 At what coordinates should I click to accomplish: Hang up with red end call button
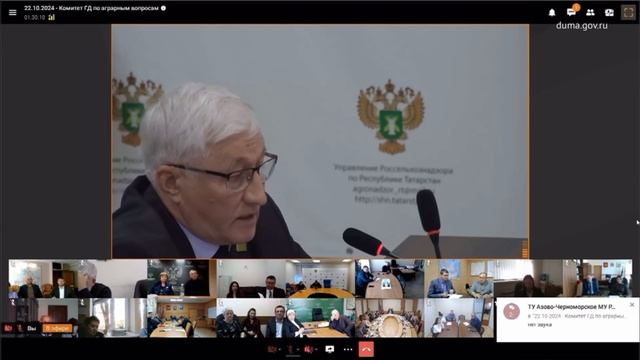(366, 349)
